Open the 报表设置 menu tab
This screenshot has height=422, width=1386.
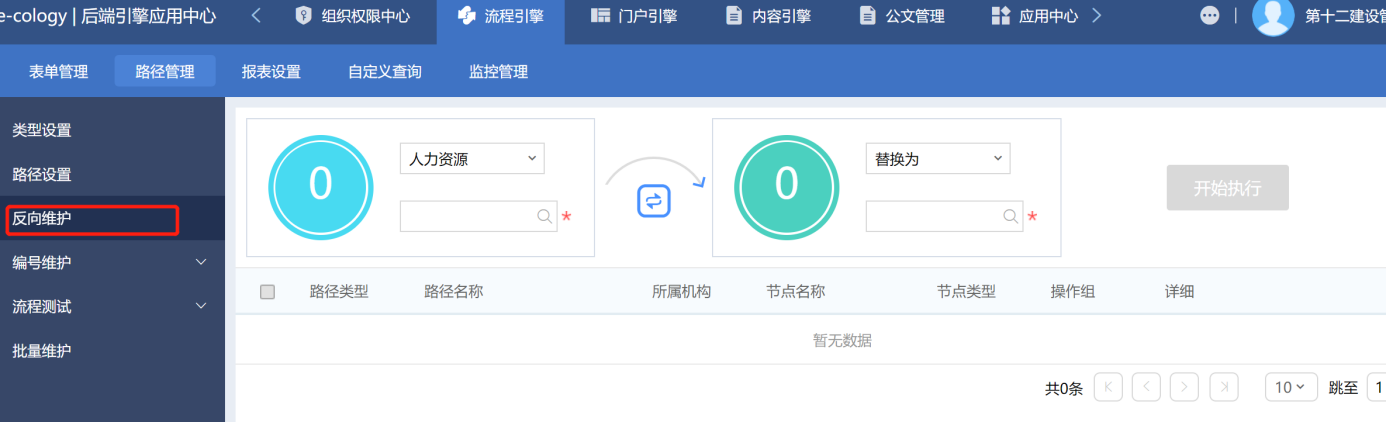point(271,72)
